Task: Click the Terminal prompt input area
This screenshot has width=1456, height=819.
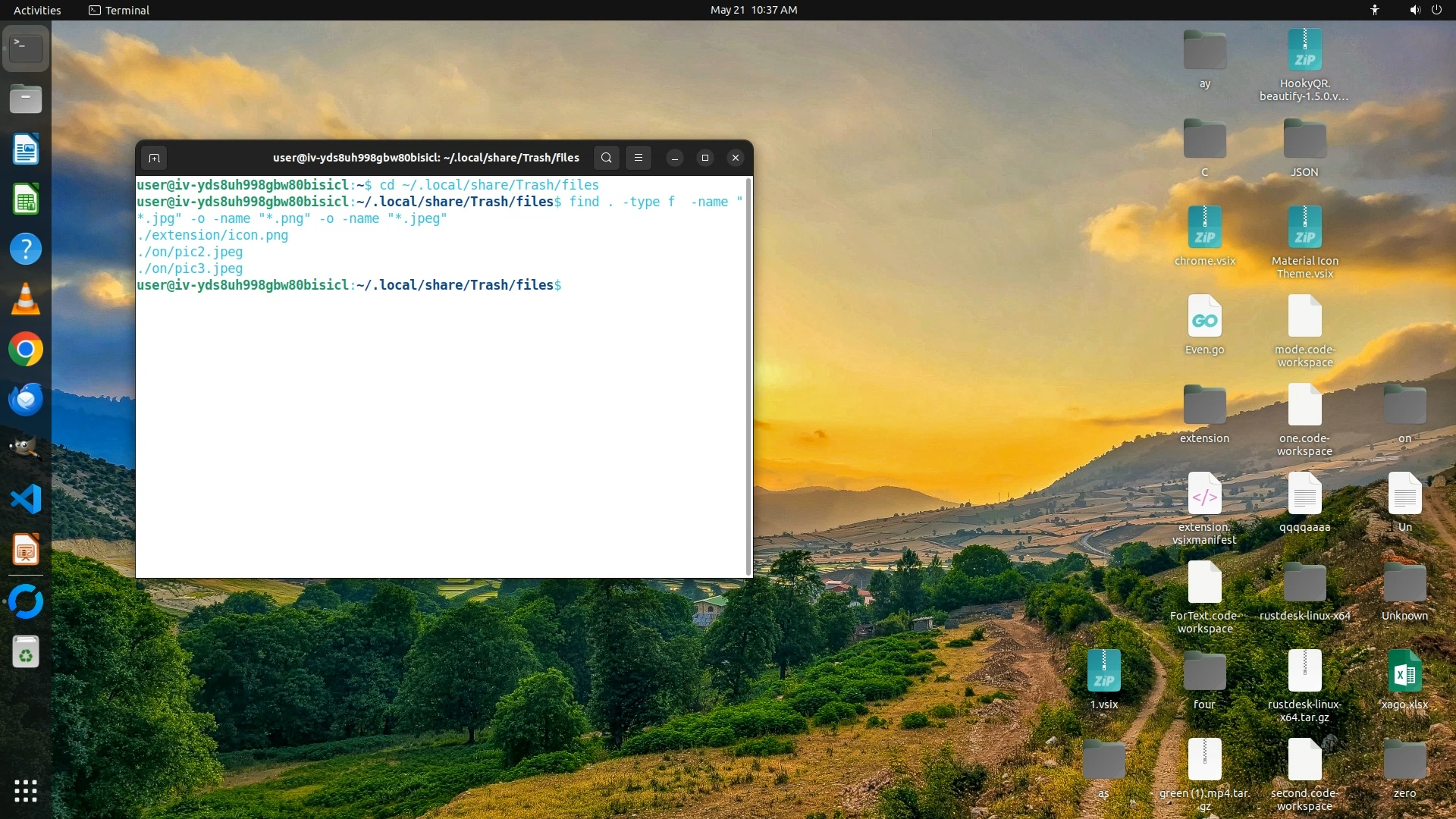Action: coord(576,286)
